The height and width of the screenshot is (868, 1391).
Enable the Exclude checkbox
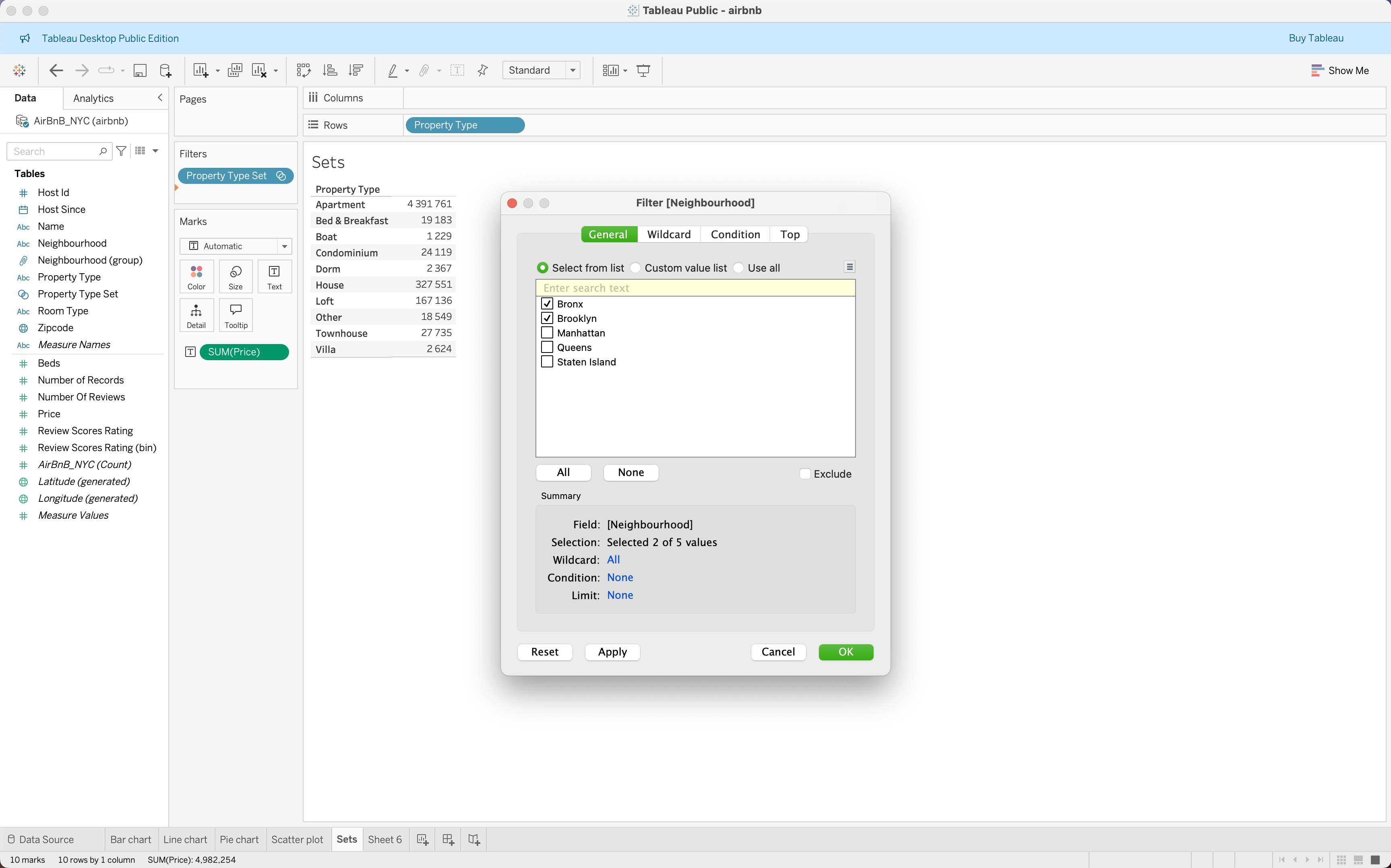click(x=805, y=474)
